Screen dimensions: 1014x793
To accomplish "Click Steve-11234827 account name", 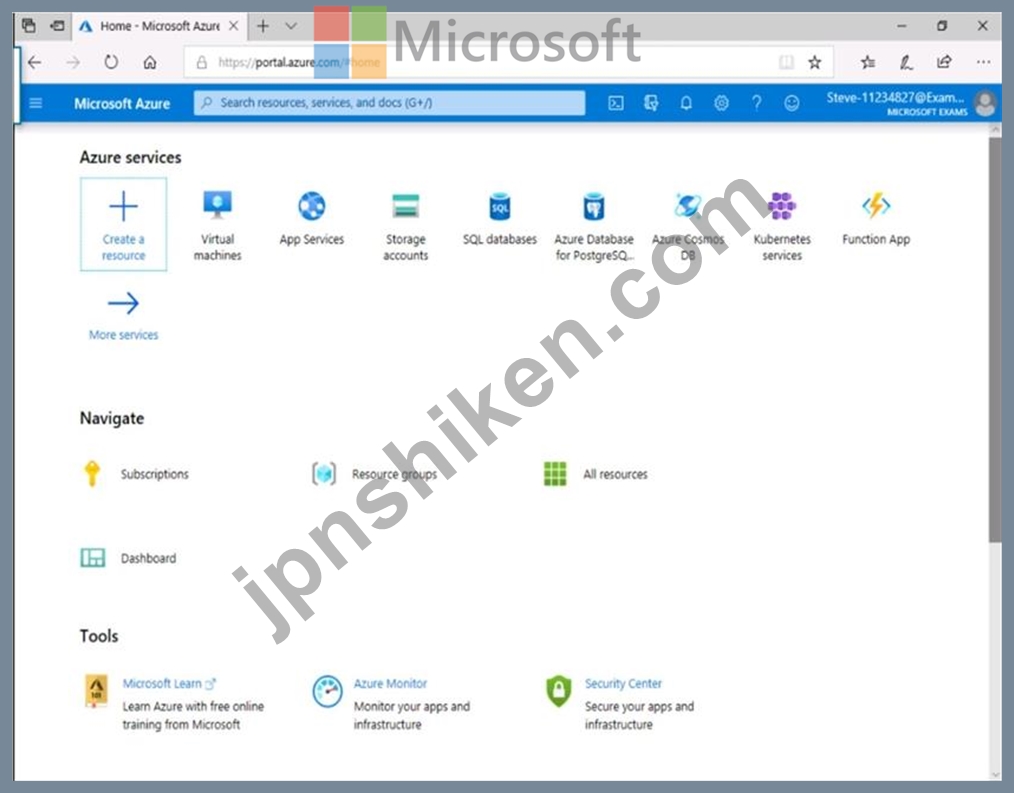I will click(x=895, y=98).
